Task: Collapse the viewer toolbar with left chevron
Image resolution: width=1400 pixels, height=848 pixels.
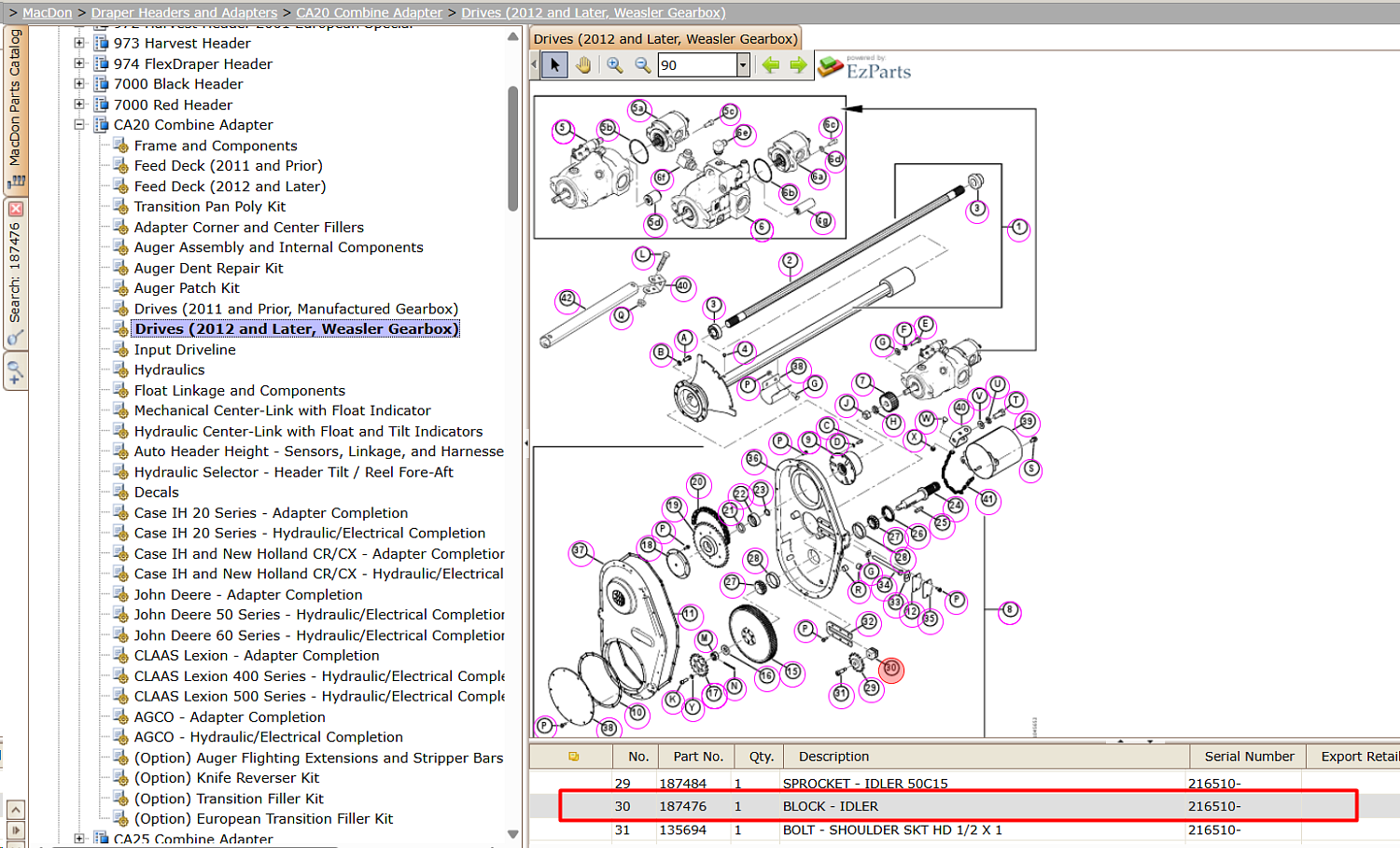Action: coord(535,64)
